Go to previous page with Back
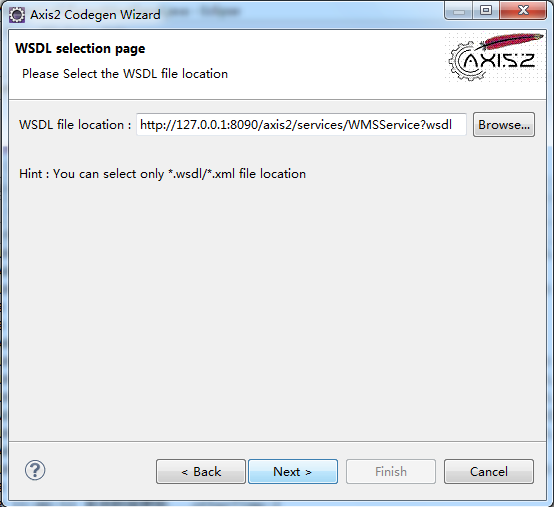This screenshot has width=554, height=507. 201,472
